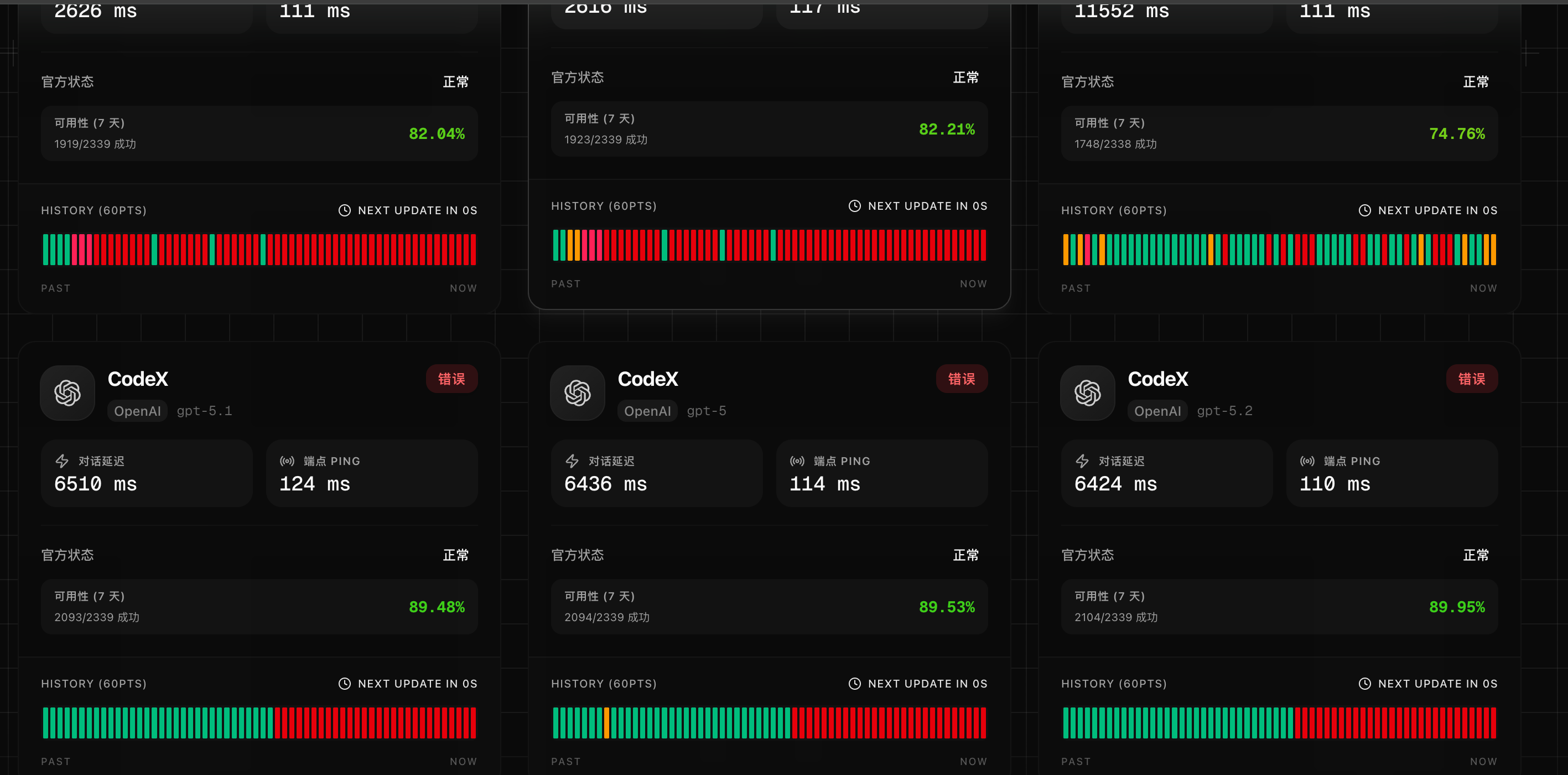Screen dimensions: 1568x775
Task: Click the 114 ms endpoint ping tile
Action: (x=881, y=473)
